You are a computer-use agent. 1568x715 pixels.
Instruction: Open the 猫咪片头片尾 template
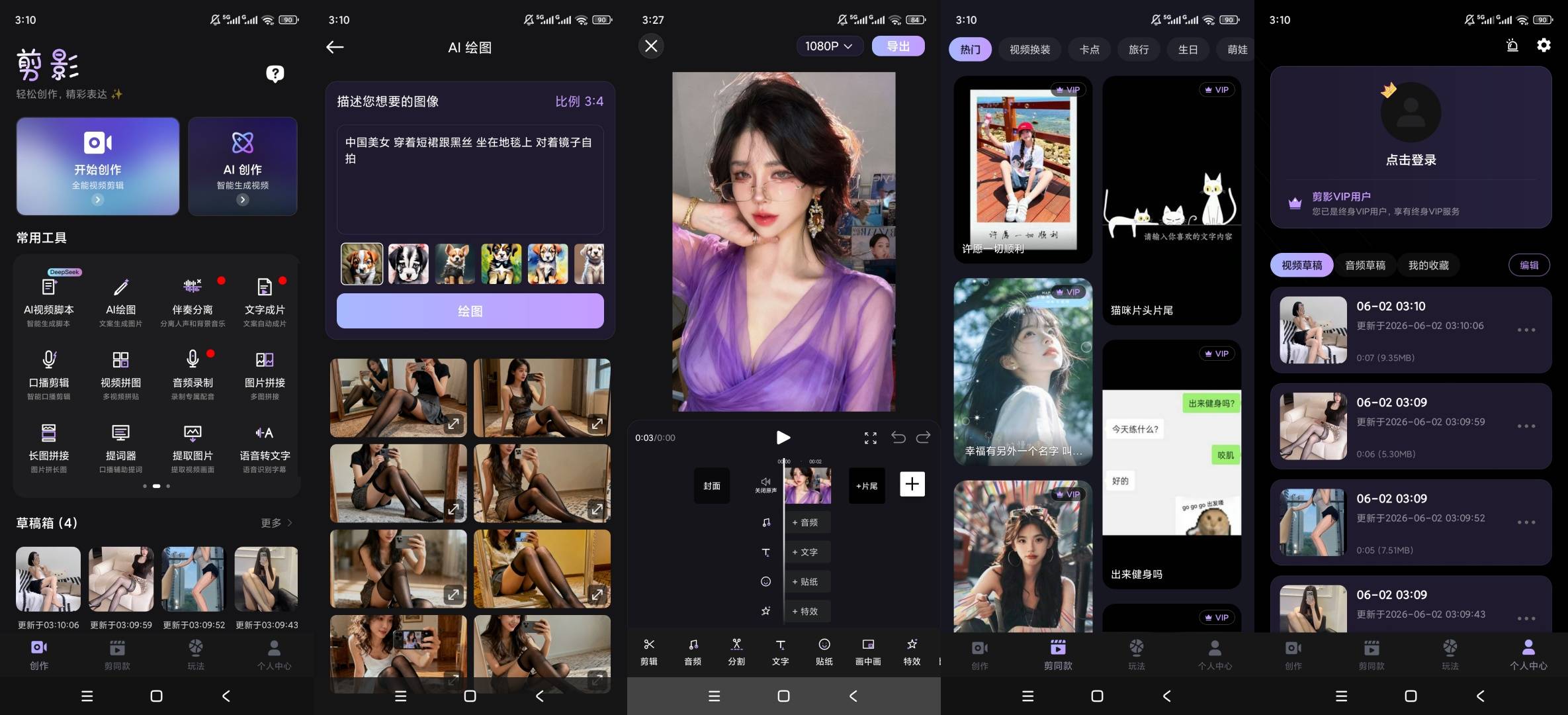pos(1172,200)
